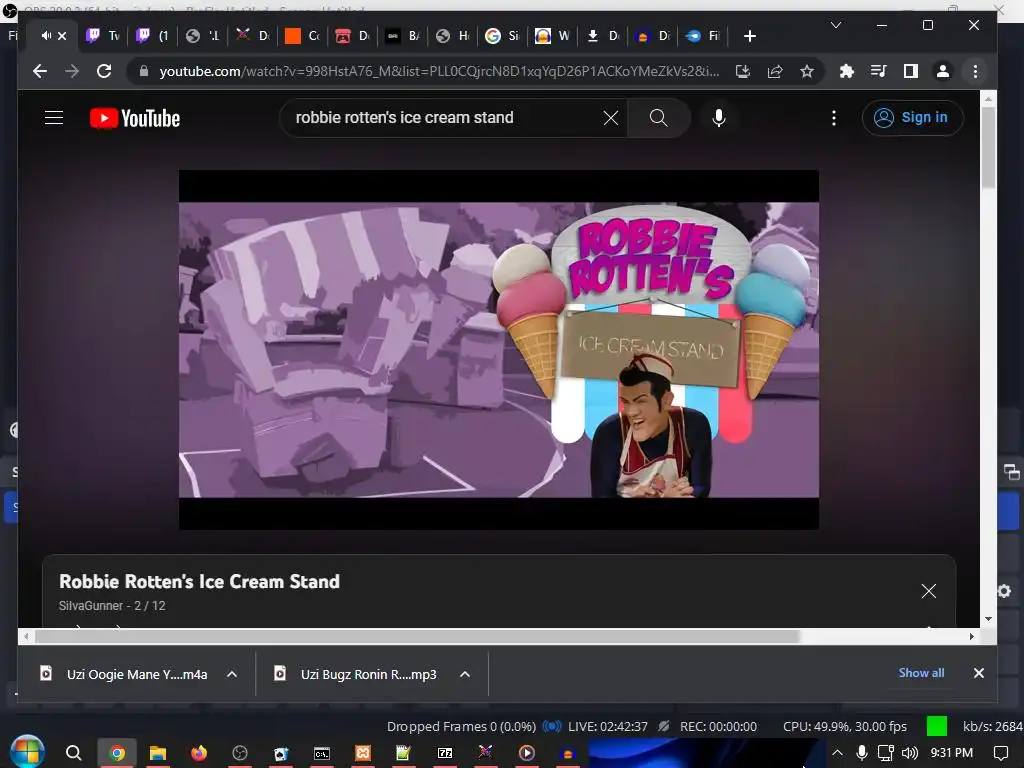View site information via lock icon
Viewport: 1024px width, 768px height.
144,71
